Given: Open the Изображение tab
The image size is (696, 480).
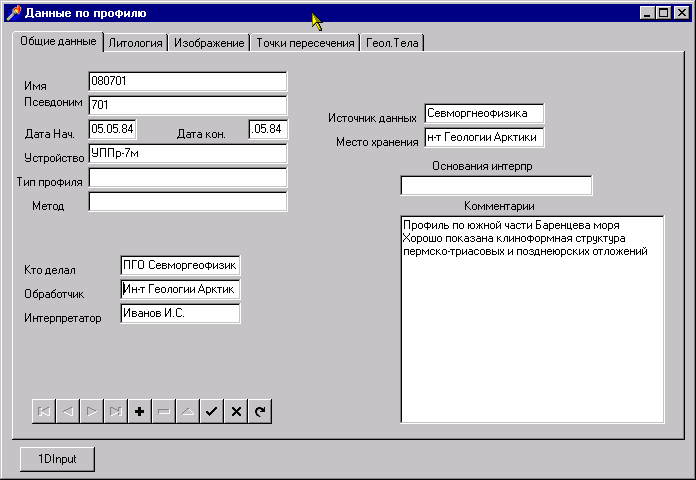Looking at the screenshot, I should coord(209,43).
